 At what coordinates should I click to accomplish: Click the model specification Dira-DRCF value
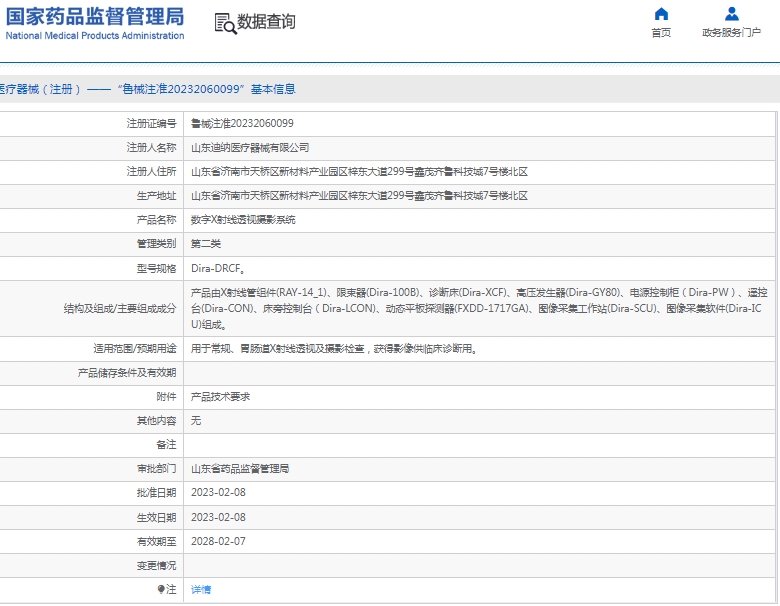point(218,269)
